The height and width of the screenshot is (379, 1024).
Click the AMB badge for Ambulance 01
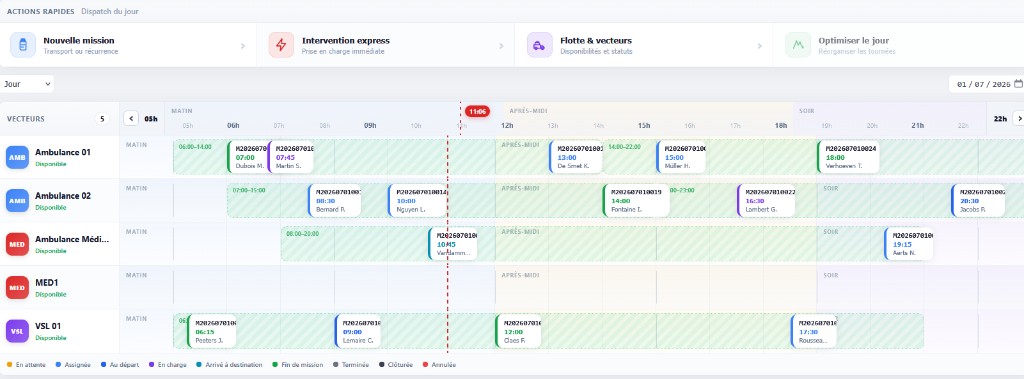click(18, 157)
